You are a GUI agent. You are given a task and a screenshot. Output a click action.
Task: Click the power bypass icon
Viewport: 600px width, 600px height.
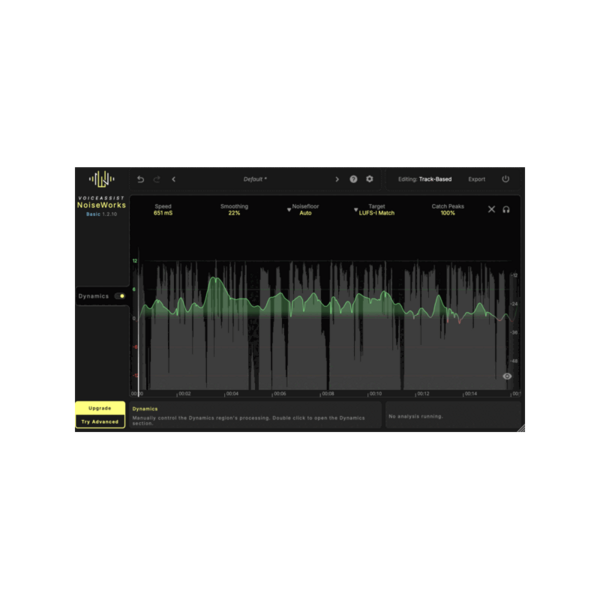pyautogui.click(x=505, y=179)
